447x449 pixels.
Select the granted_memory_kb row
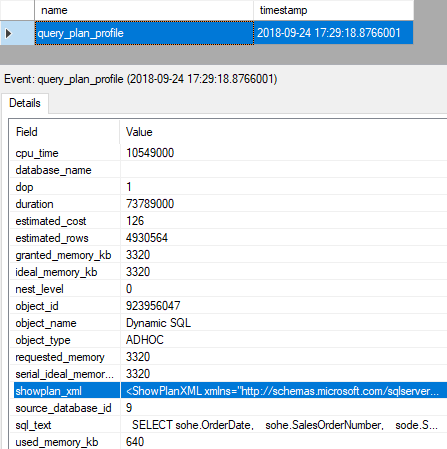(x=229, y=255)
